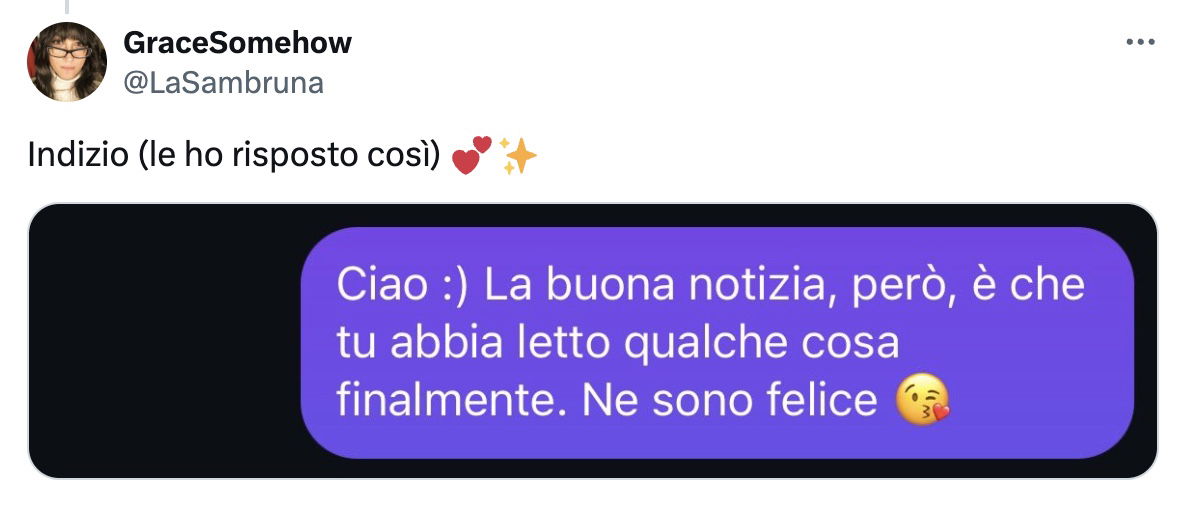Open the @LaSambruna handle link

(223, 82)
